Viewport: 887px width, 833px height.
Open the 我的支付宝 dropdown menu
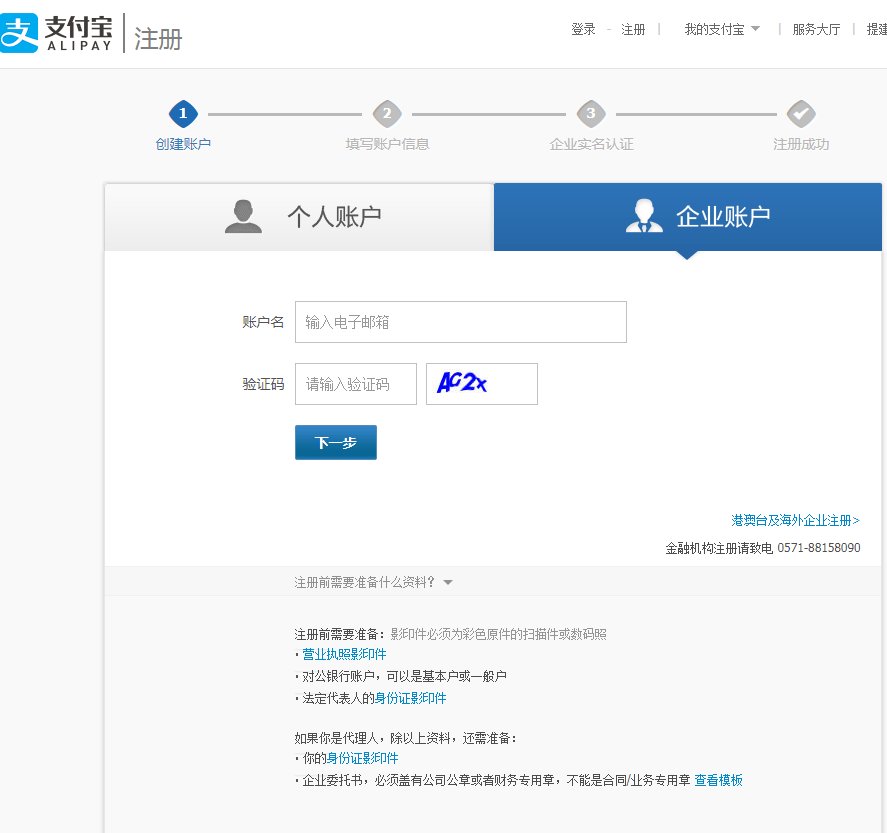click(x=716, y=29)
